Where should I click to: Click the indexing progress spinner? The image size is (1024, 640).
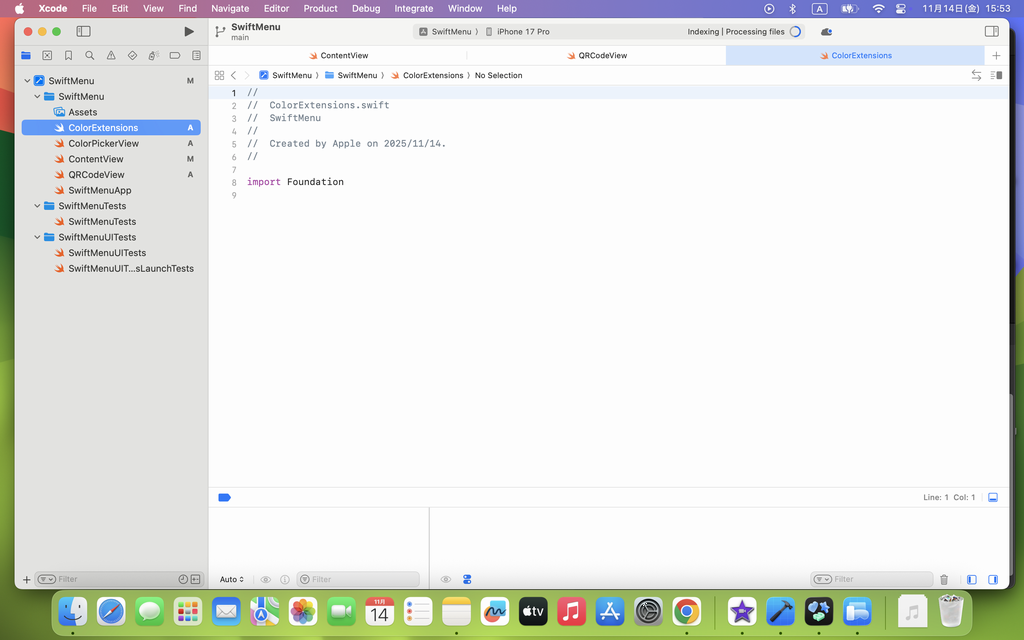pos(795,32)
